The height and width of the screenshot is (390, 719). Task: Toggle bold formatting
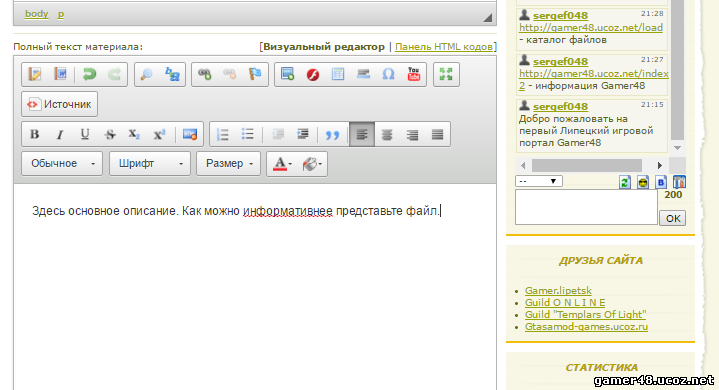(34, 134)
